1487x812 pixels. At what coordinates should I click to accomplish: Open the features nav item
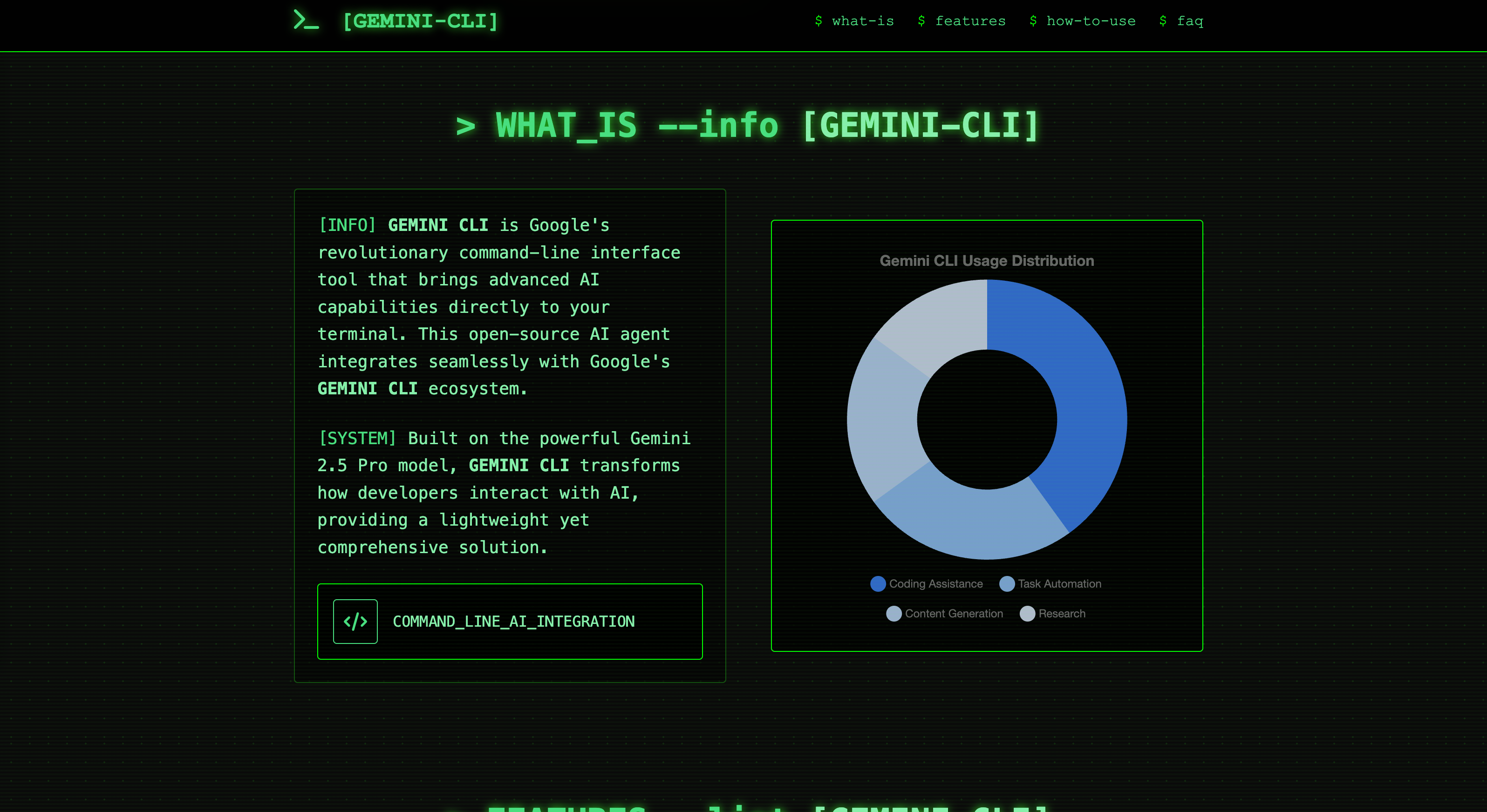[961, 21]
